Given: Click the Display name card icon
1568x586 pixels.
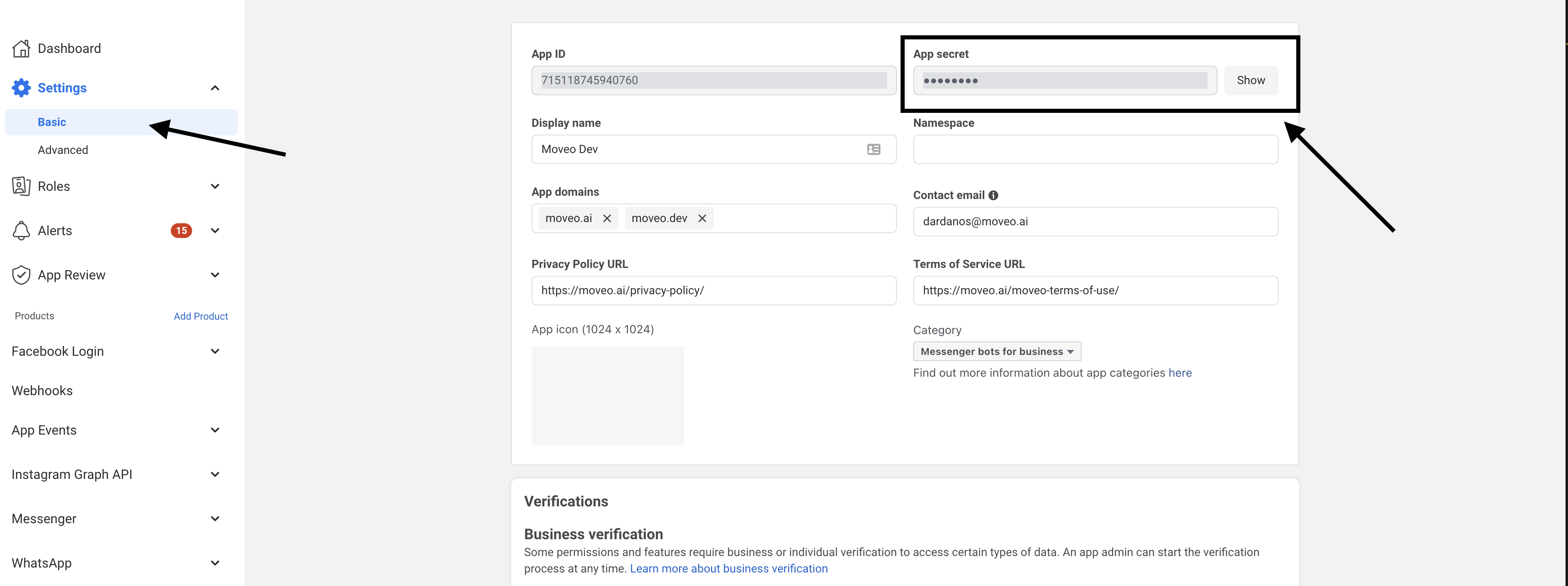Looking at the screenshot, I should coord(873,150).
